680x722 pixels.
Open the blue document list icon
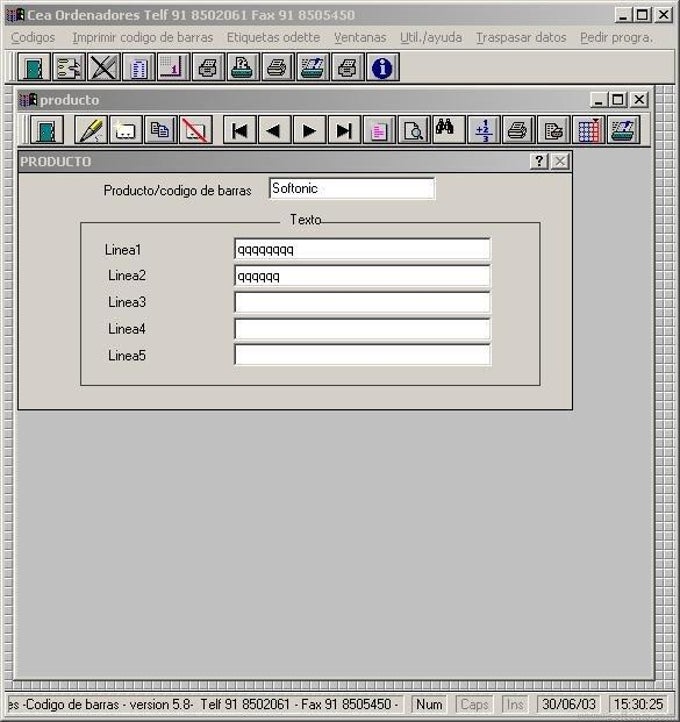tap(138, 68)
